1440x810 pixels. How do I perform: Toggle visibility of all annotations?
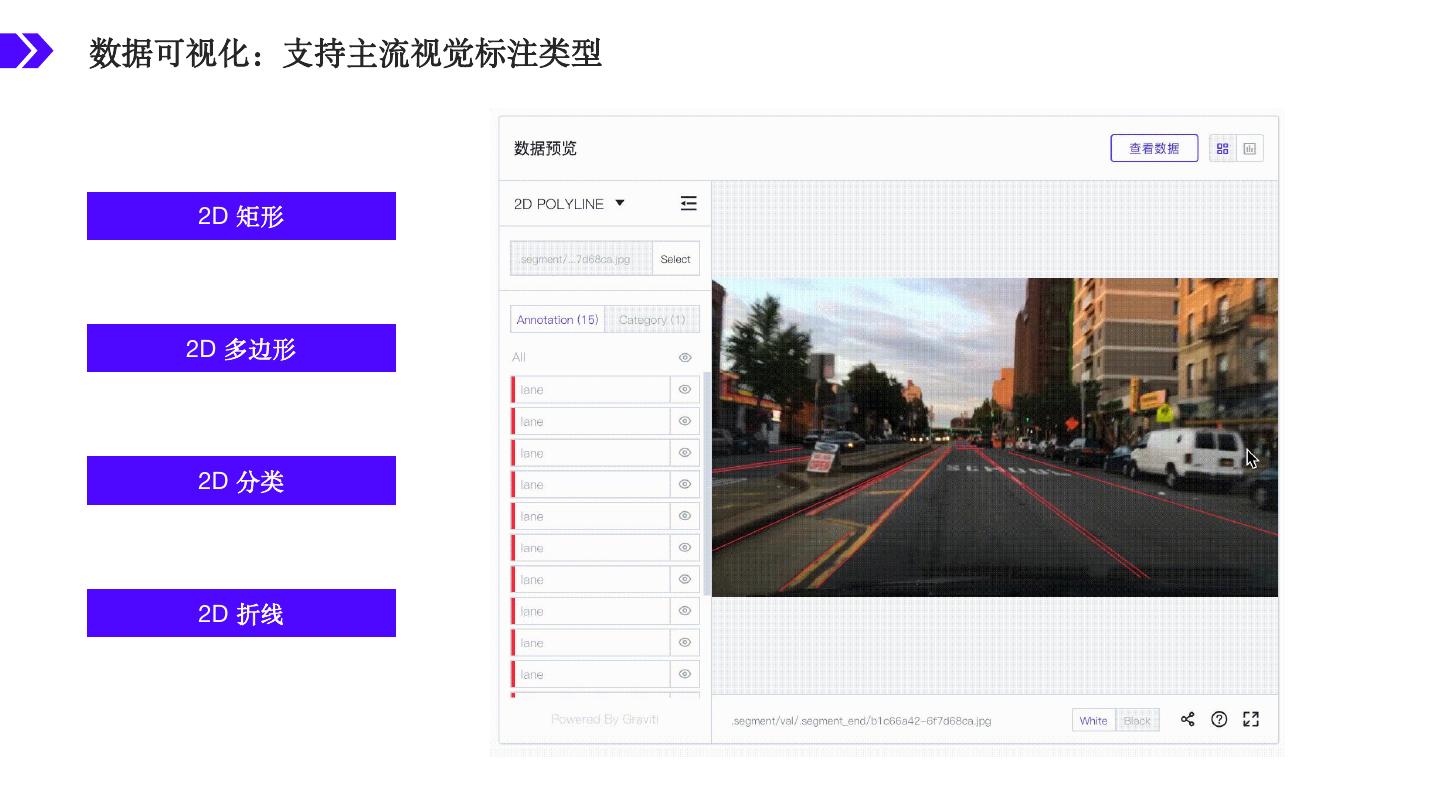tap(685, 357)
